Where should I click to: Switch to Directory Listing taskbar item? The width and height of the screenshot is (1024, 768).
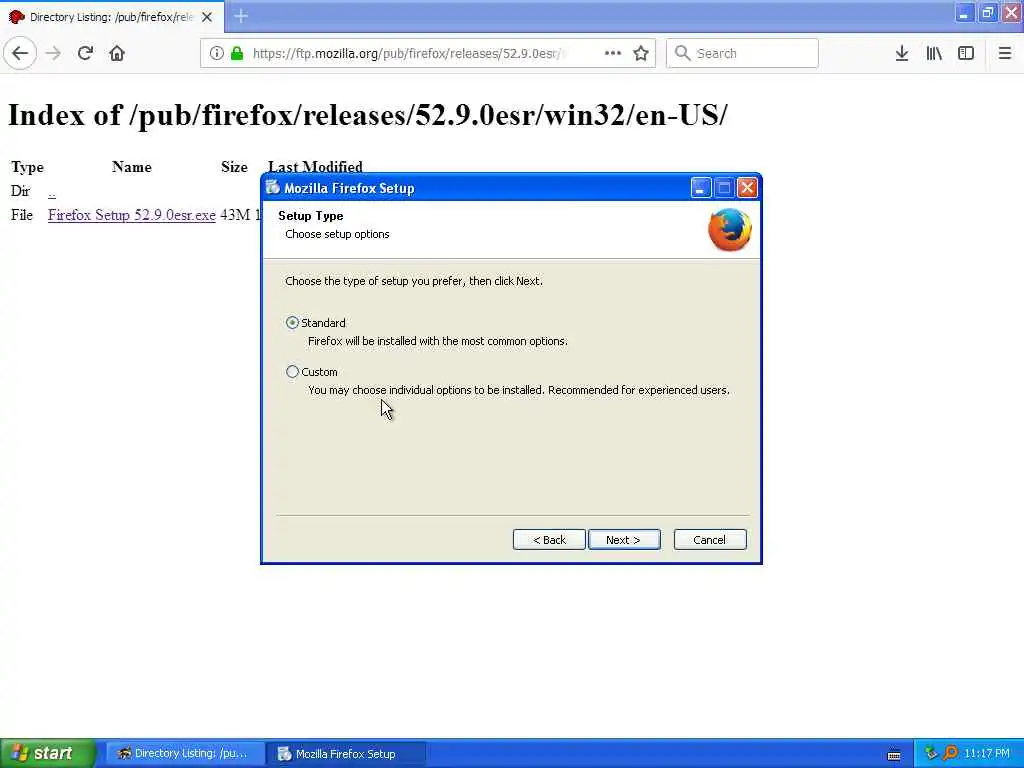click(x=185, y=753)
